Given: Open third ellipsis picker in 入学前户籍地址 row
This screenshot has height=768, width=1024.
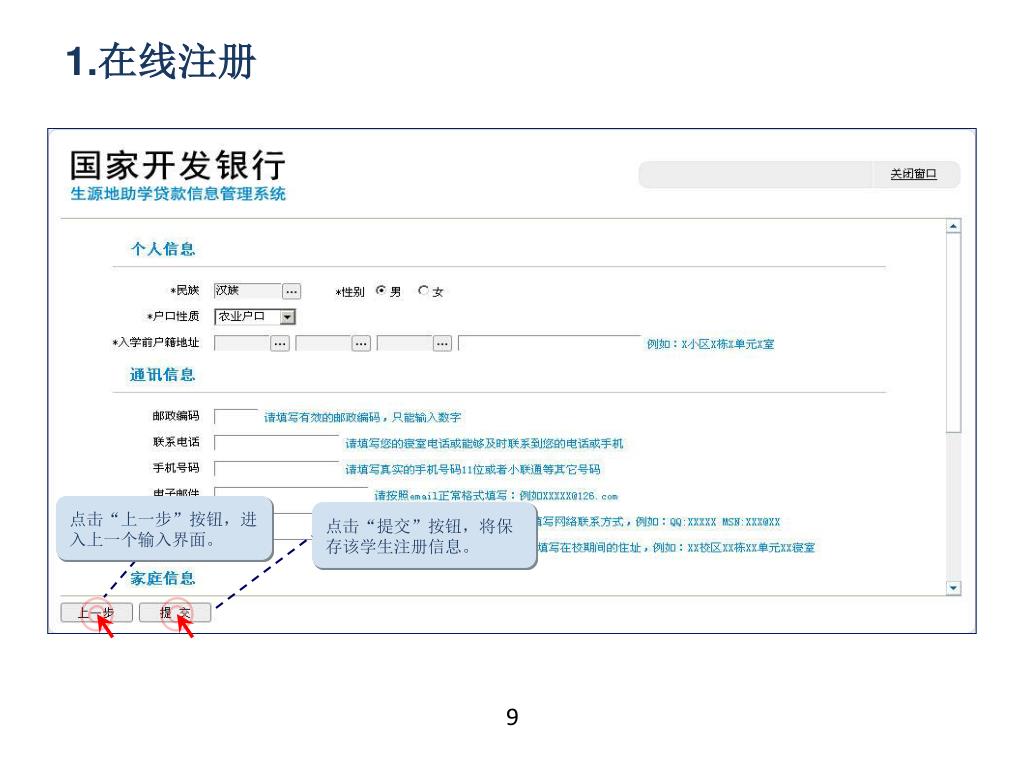Looking at the screenshot, I should [x=442, y=344].
